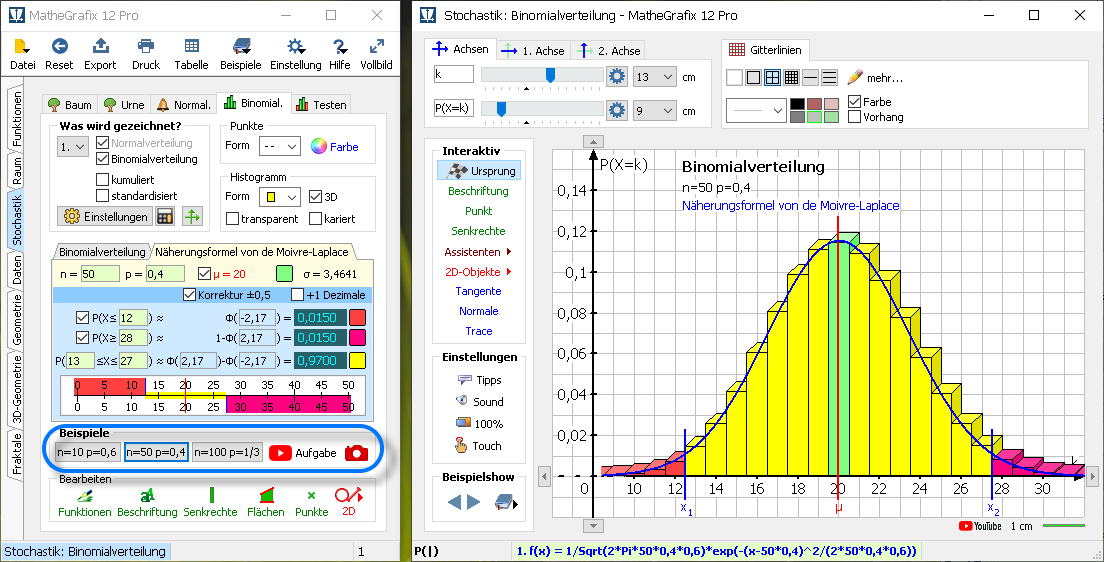Toggle the Binomialverteilung checkbox
This screenshot has height=562, width=1104.
coord(102,159)
